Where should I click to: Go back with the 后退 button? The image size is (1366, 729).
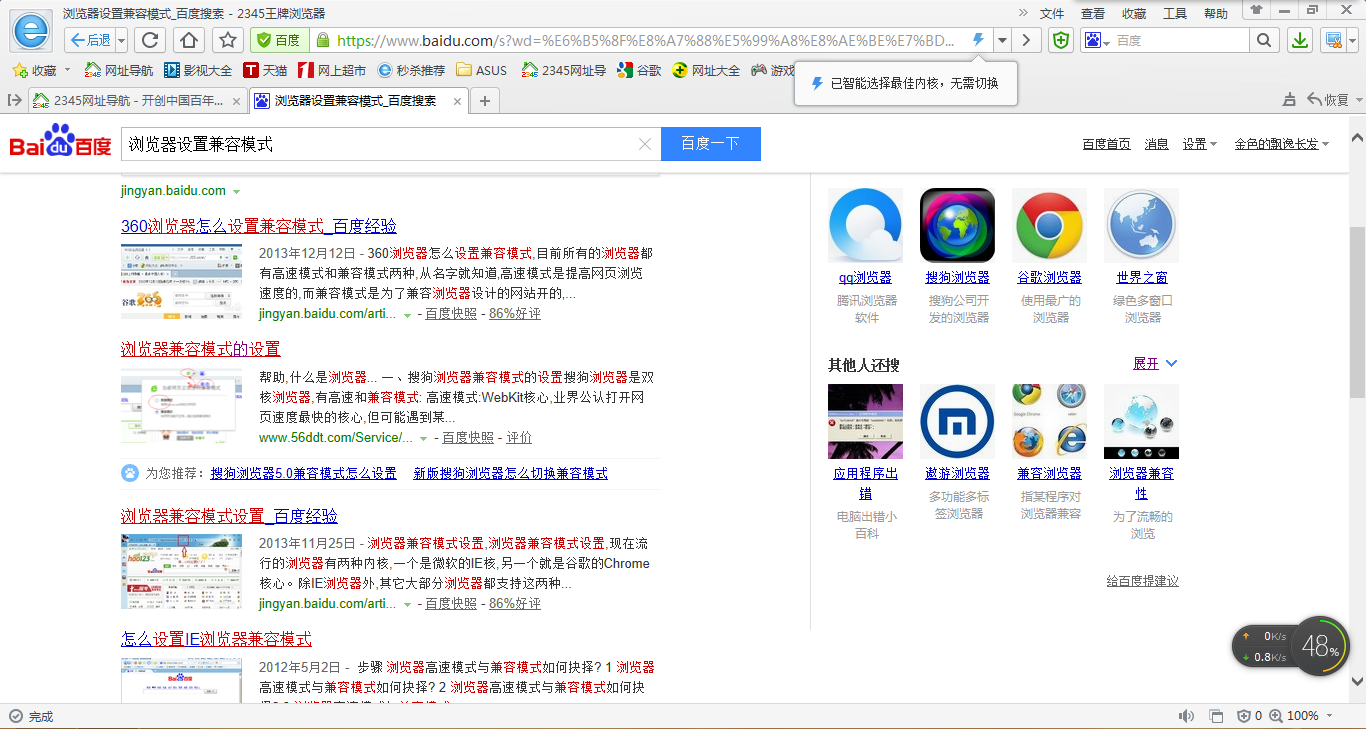[90, 40]
